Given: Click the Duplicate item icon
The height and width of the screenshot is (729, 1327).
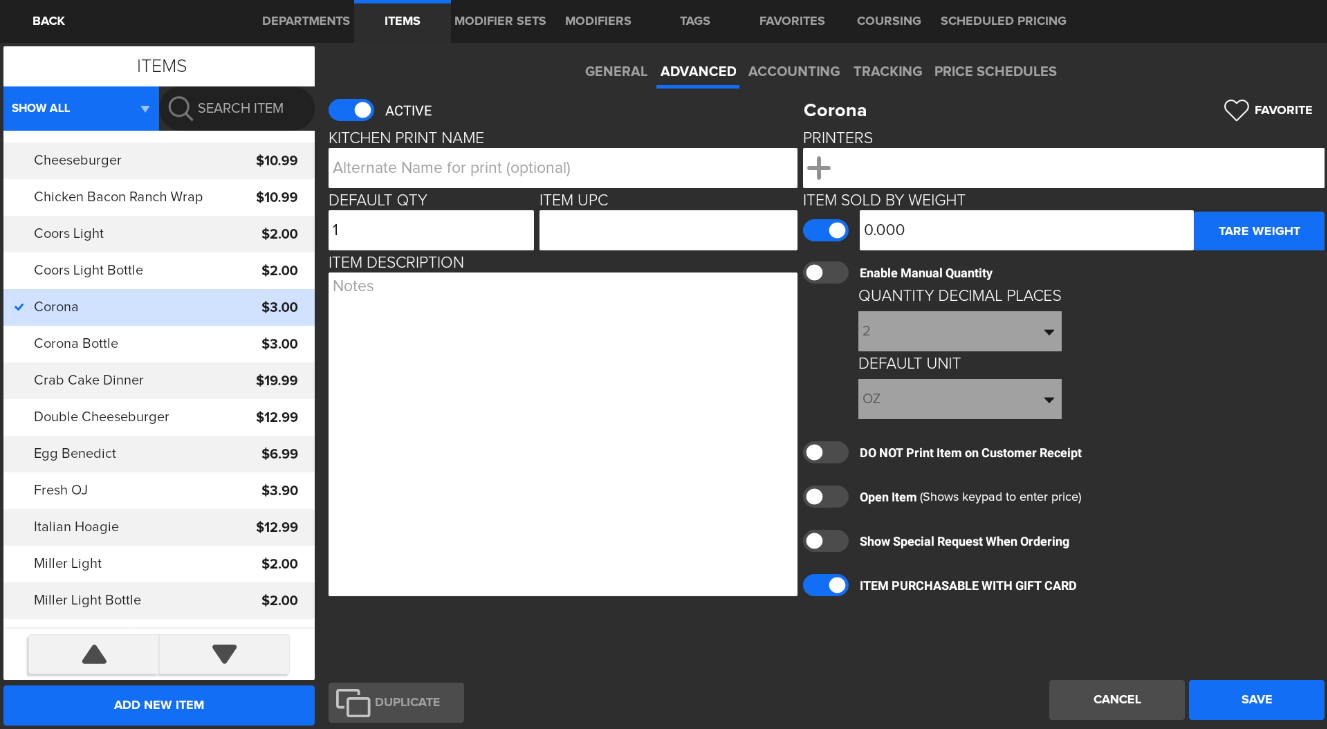Looking at the screenshot, I should (353, 703).
